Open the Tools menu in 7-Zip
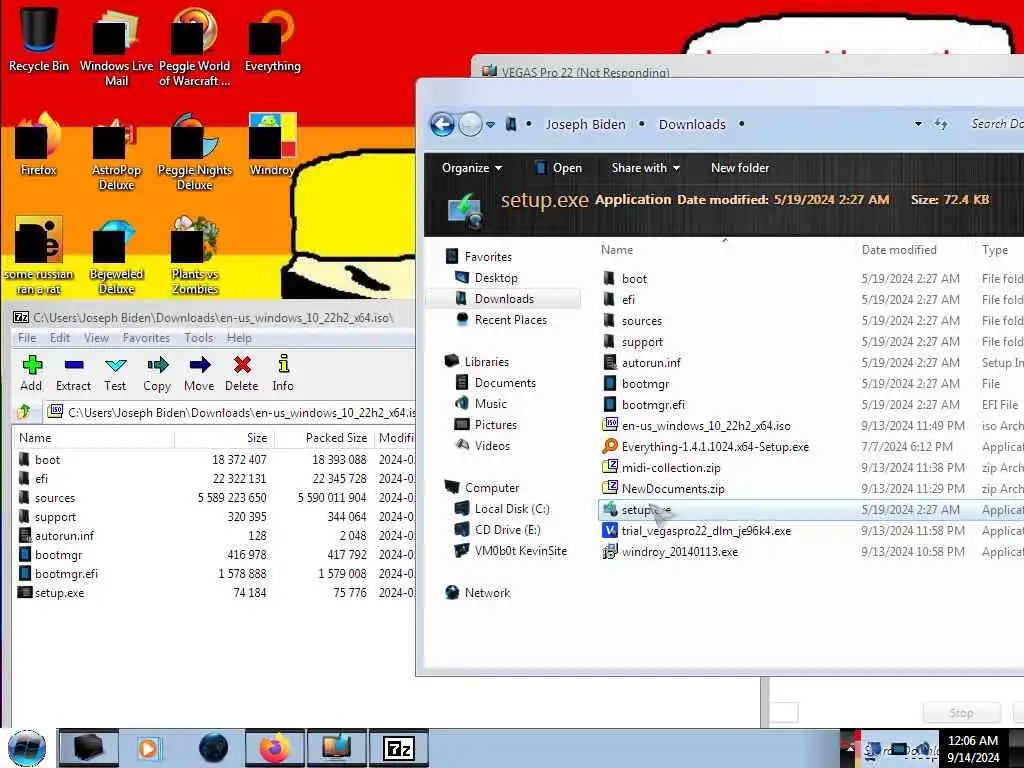Viewport: 1024px width, 768px height. pyautogui.click(x=199, y=338)
